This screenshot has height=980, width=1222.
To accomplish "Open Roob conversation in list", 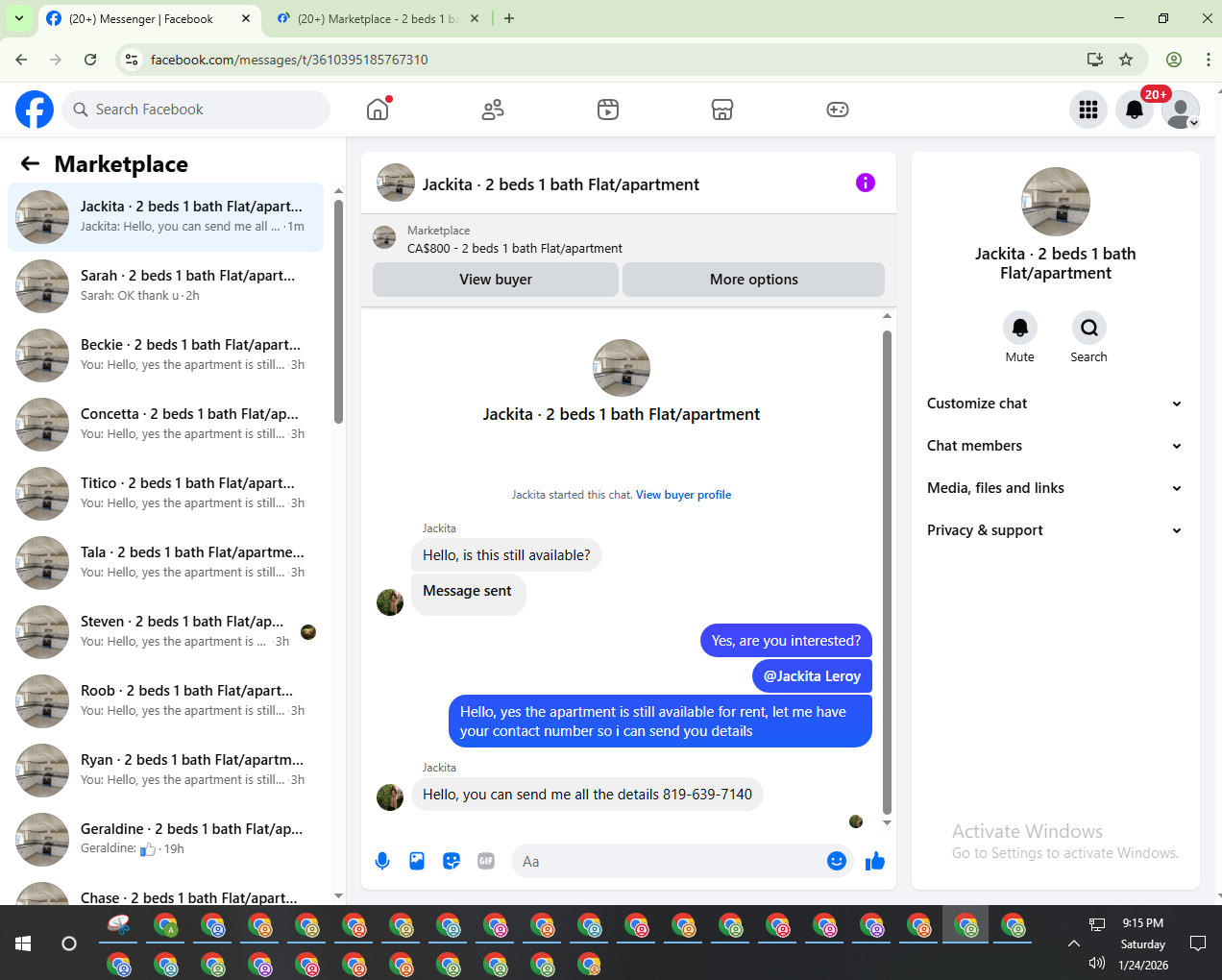I will pos(166,701).
